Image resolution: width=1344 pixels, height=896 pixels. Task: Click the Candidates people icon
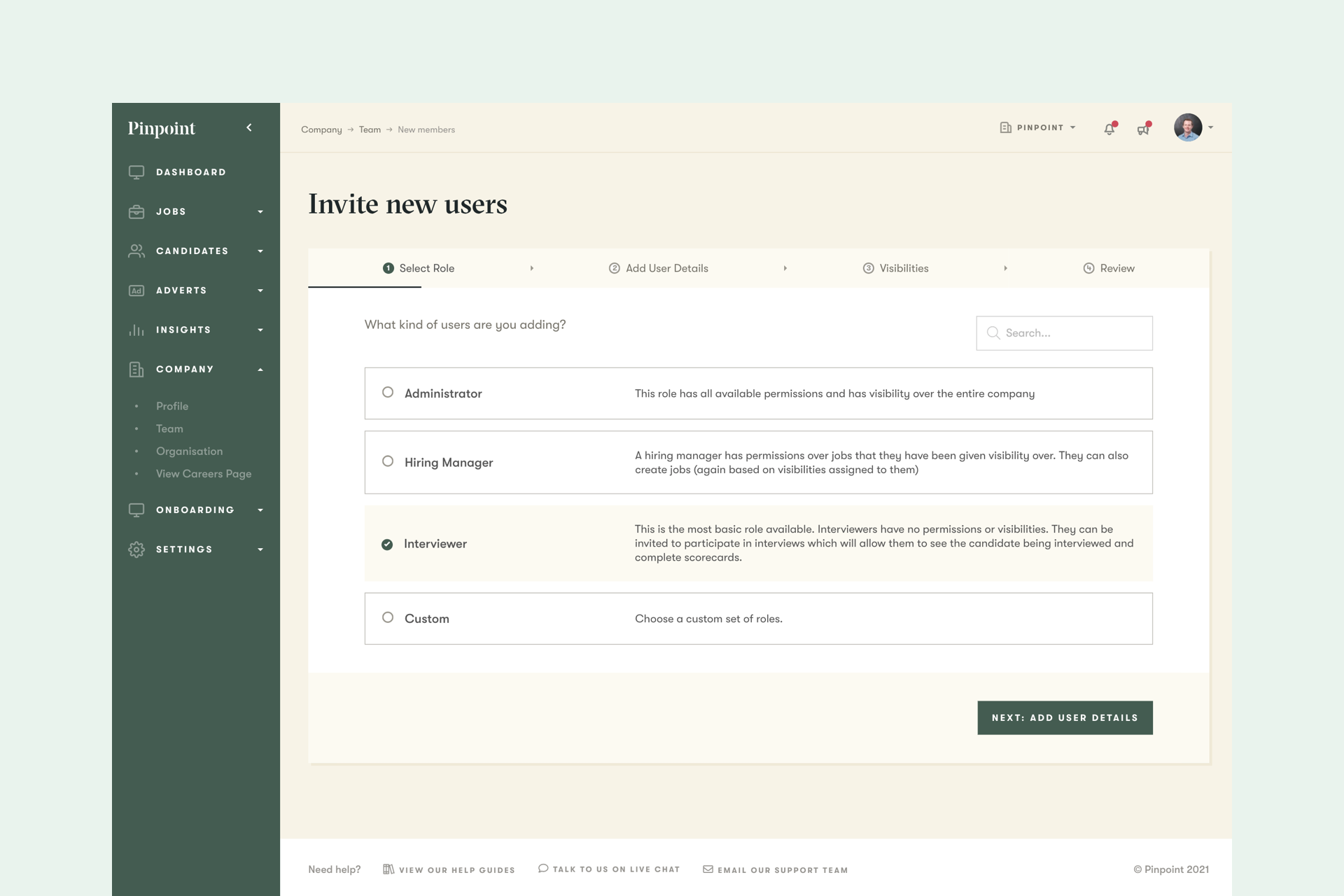136,251
